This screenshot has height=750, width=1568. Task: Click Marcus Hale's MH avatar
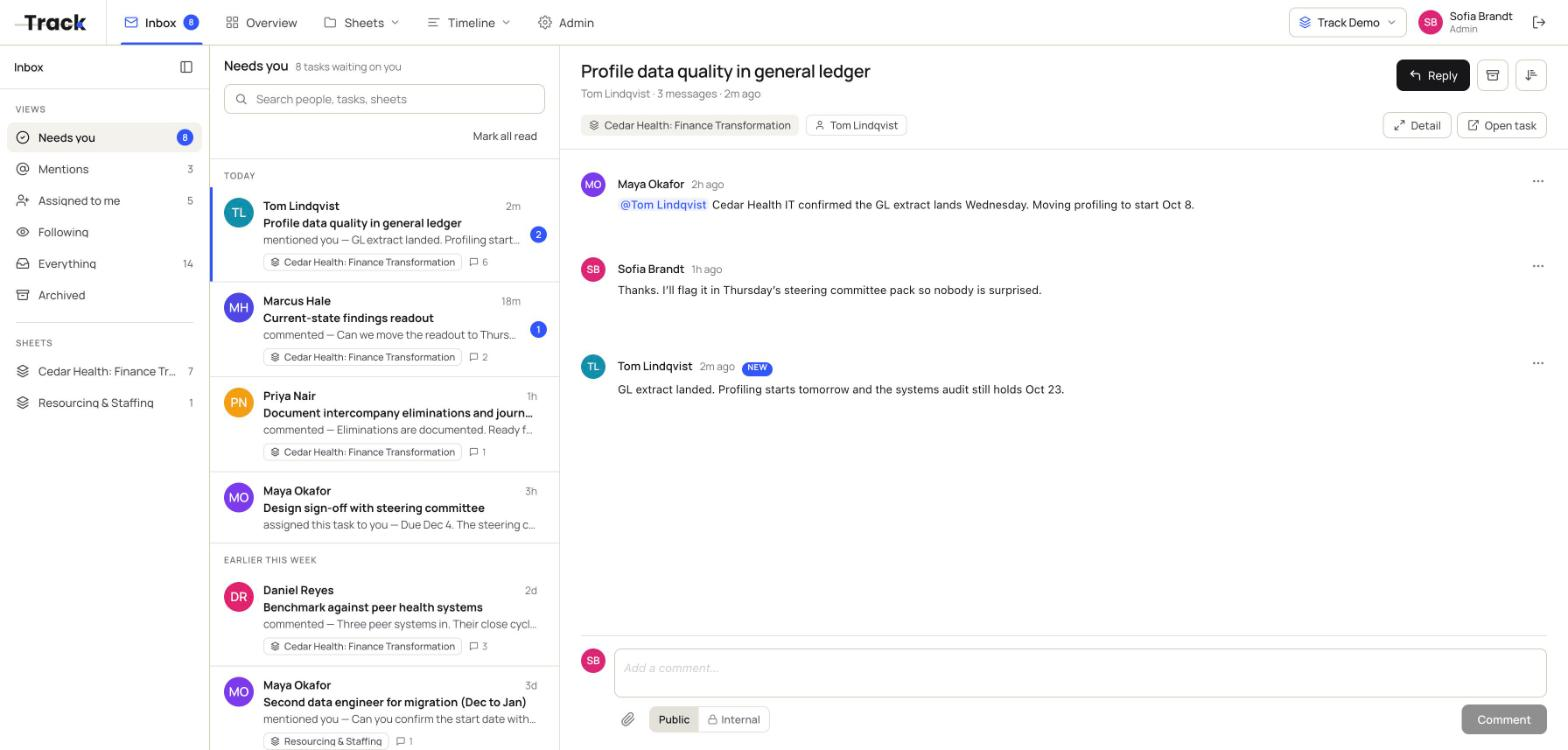pos(238,308)
